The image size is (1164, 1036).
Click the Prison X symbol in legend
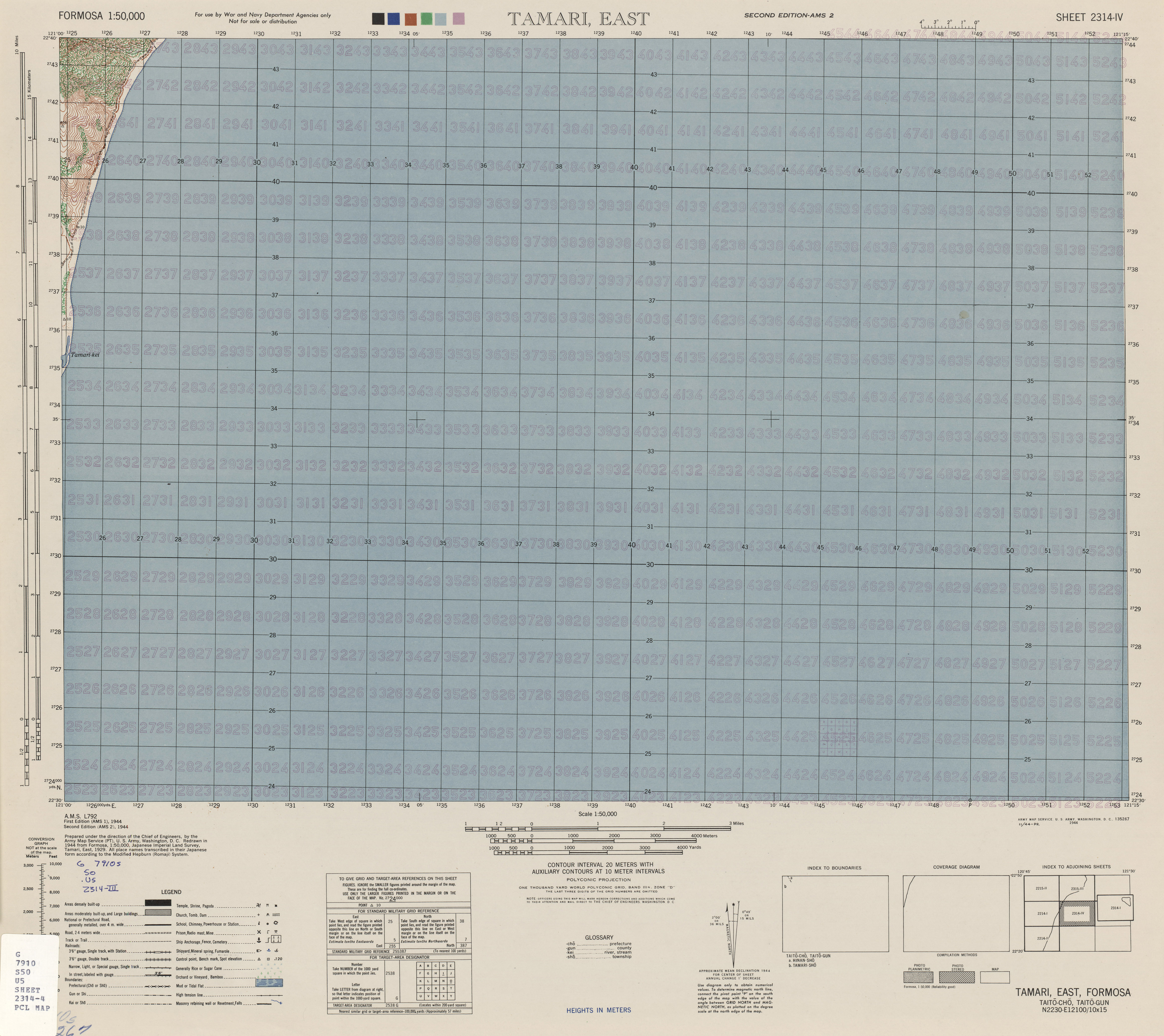(x=259, y=932)
